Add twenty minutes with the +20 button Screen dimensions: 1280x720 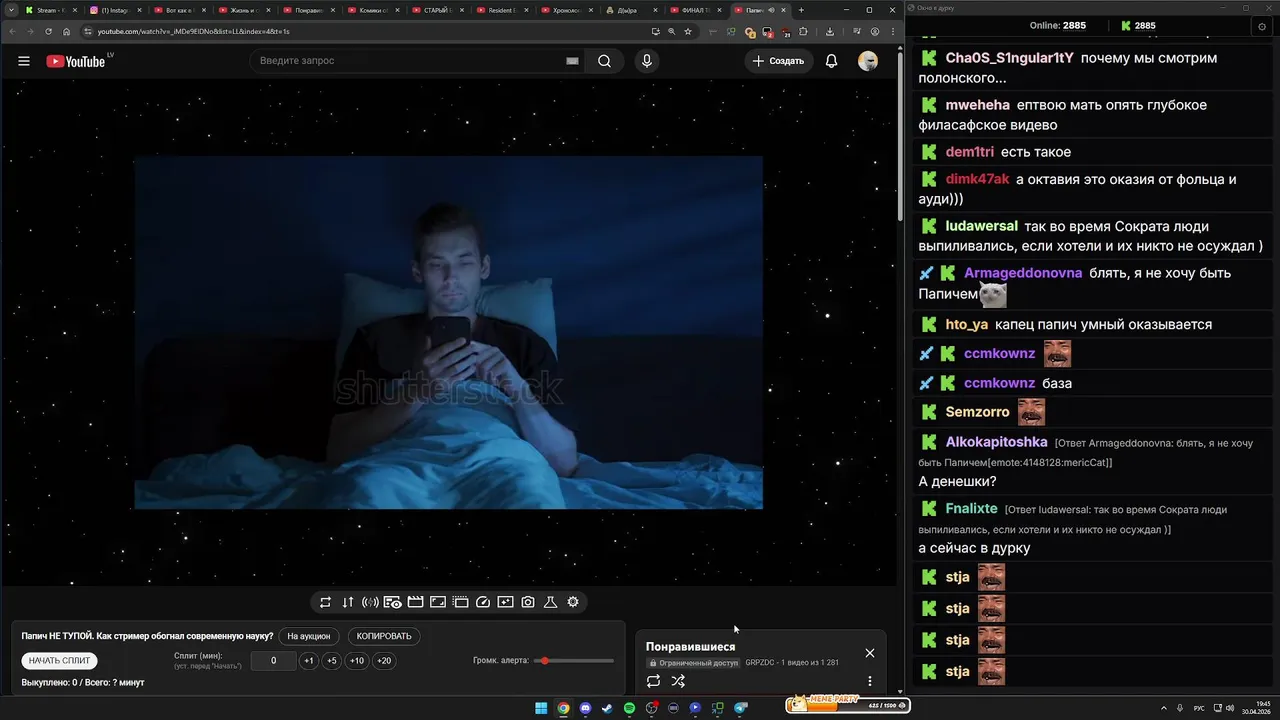(x=384, y=661)
